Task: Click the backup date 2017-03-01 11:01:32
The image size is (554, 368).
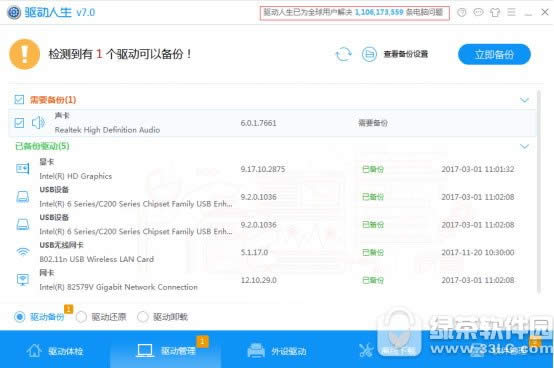Action: (478, 169)
